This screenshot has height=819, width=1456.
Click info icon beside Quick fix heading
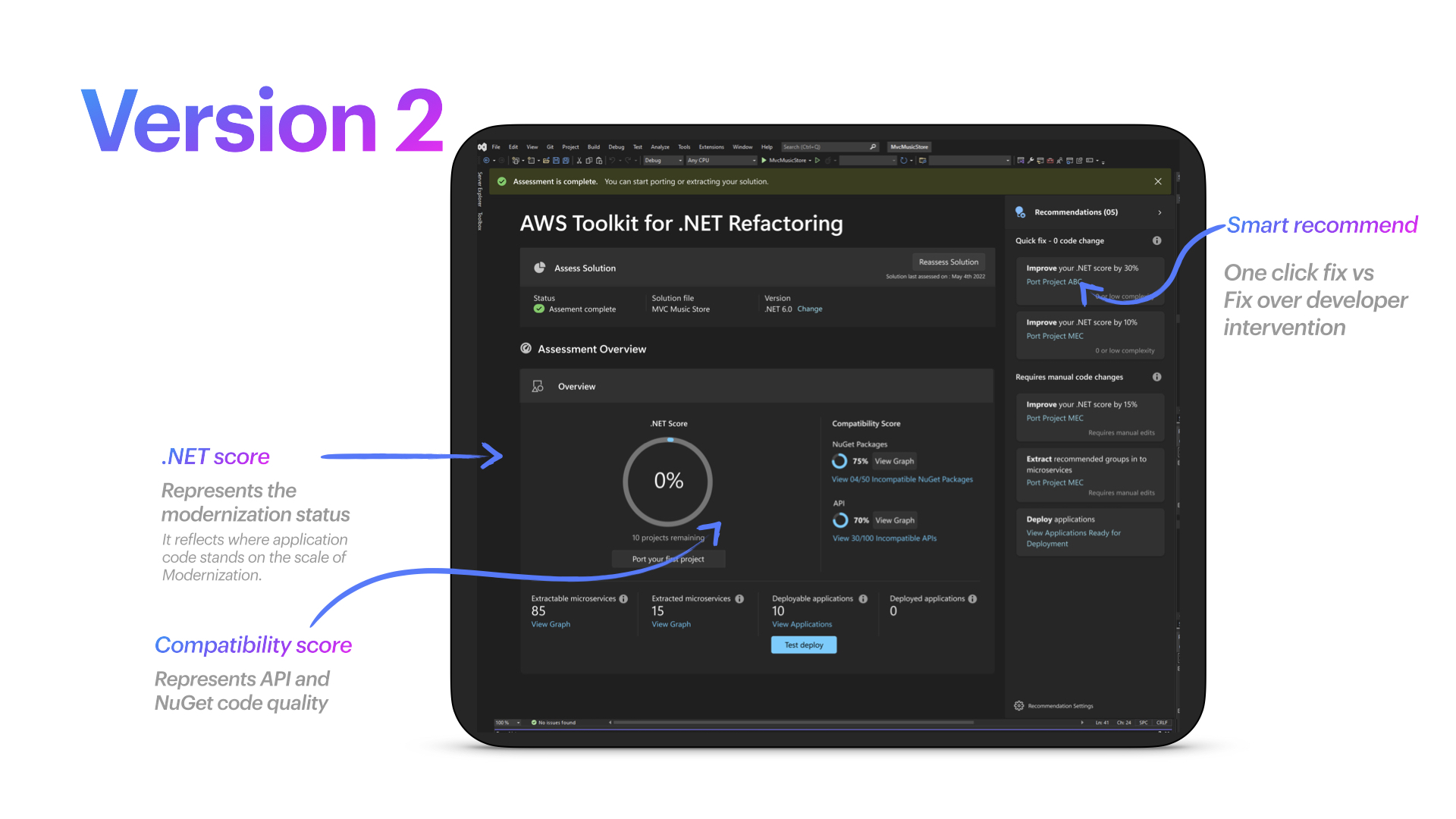pyautogui.click(x=1156, y=240)
